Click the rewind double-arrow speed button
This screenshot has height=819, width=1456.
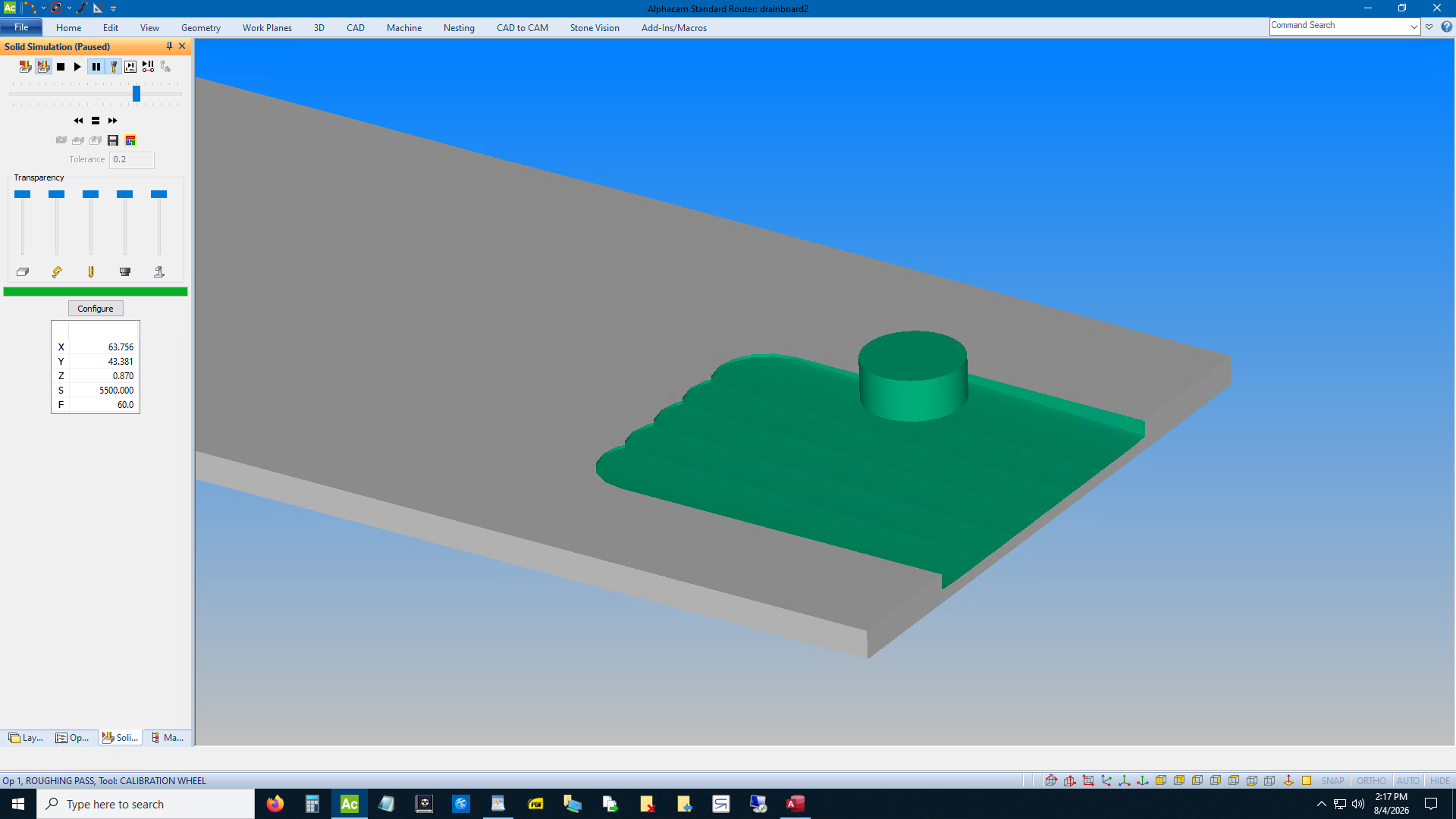click(x=78, y=121)
